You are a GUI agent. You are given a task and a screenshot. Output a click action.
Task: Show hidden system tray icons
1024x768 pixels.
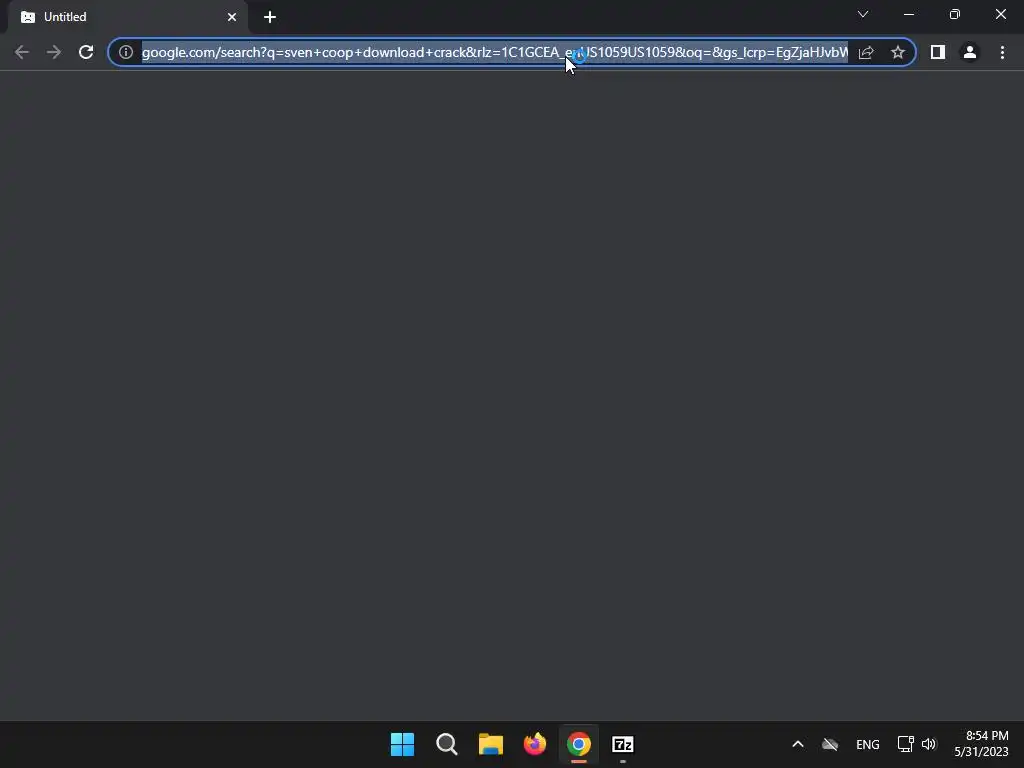(x=798, y=744)
